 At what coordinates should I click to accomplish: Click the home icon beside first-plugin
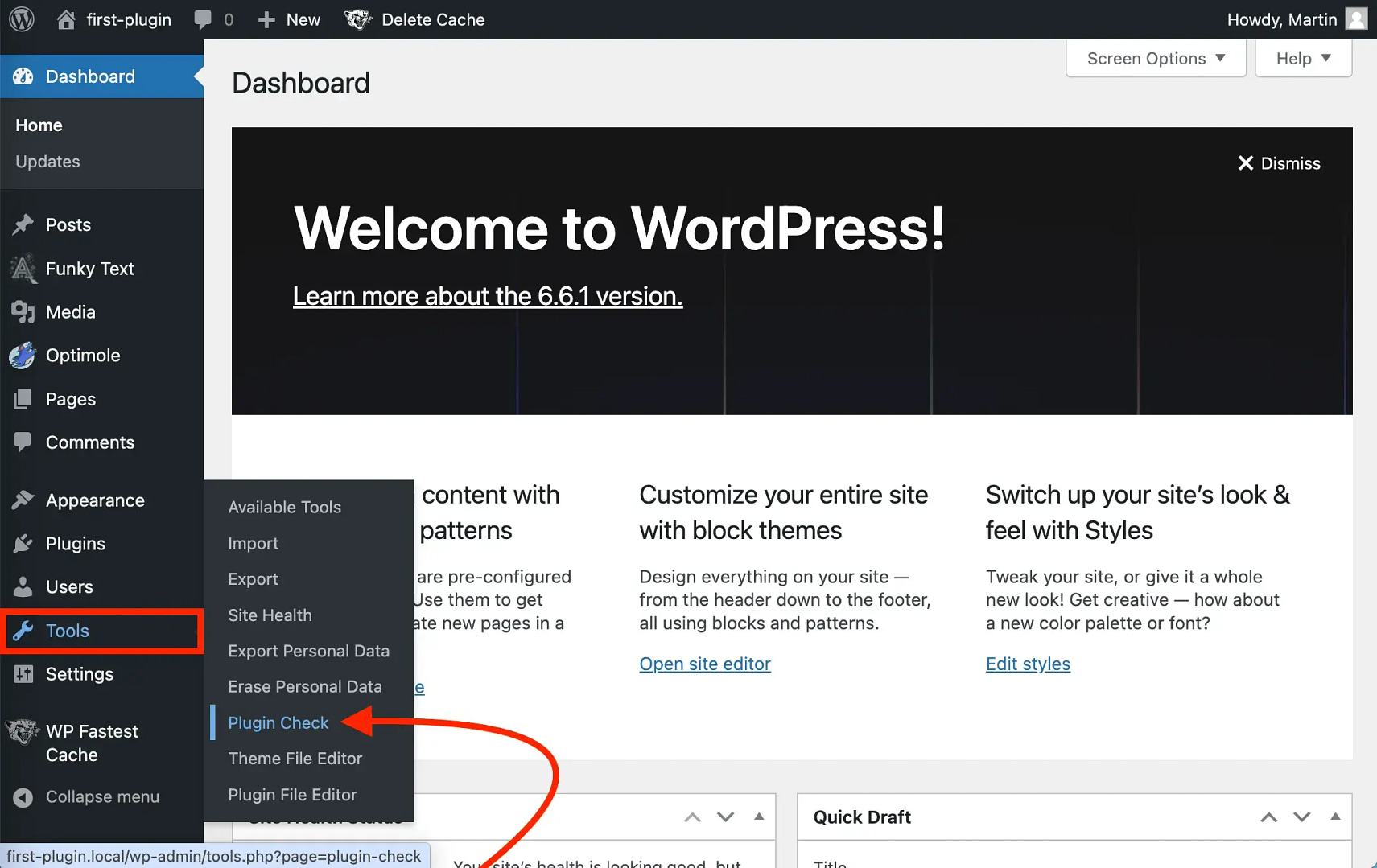(66, 19)
